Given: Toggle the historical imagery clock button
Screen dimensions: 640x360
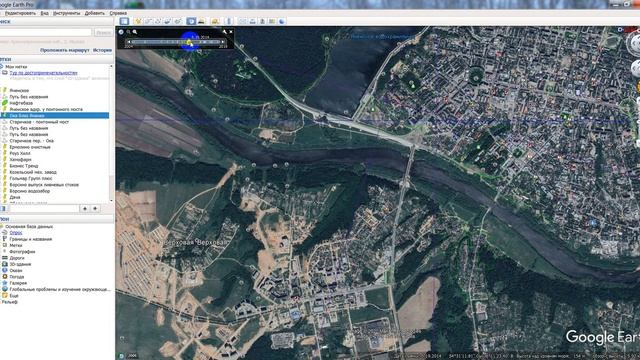Looking at the screenshot, I should coord(191,21).
